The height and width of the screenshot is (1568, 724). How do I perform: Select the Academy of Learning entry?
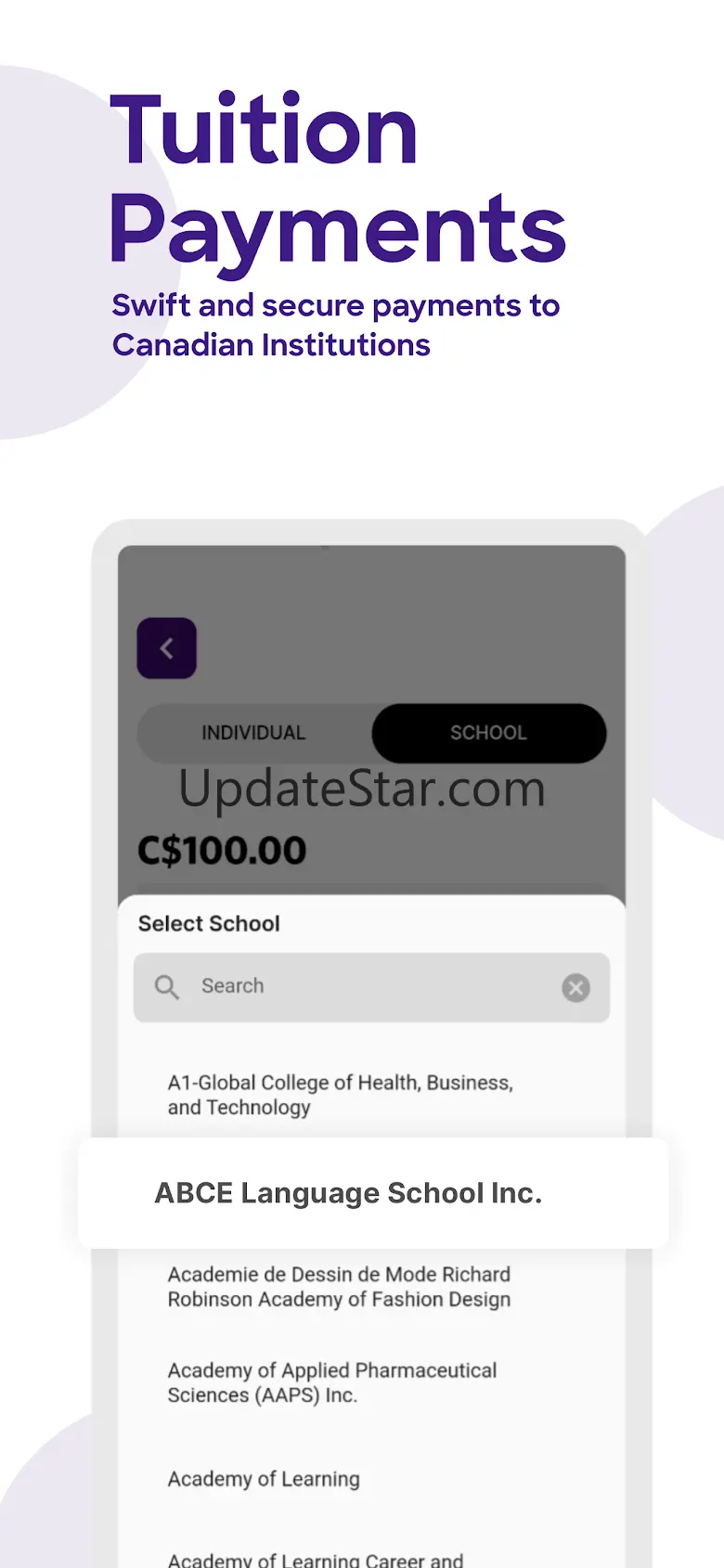264,1479
